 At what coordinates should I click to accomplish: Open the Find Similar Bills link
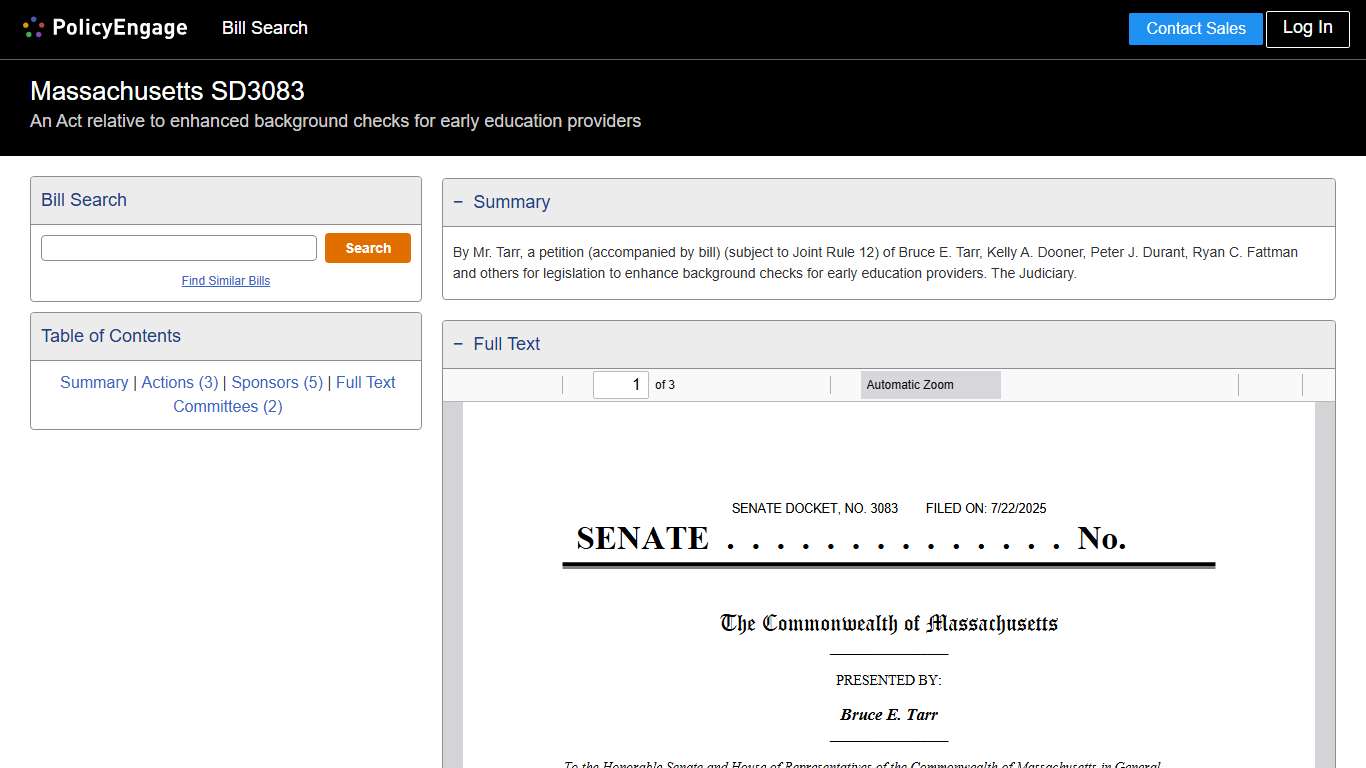[225, 281]
